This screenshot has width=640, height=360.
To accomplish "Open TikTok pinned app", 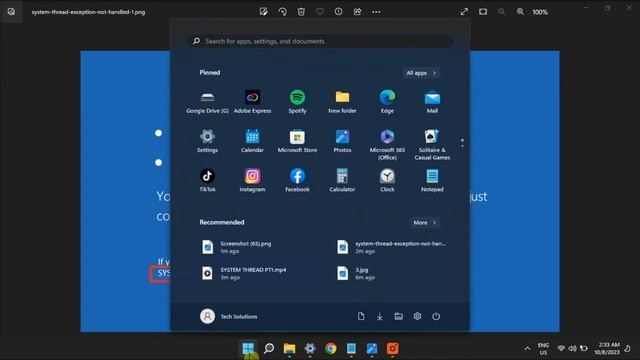I will click(207, 180).
